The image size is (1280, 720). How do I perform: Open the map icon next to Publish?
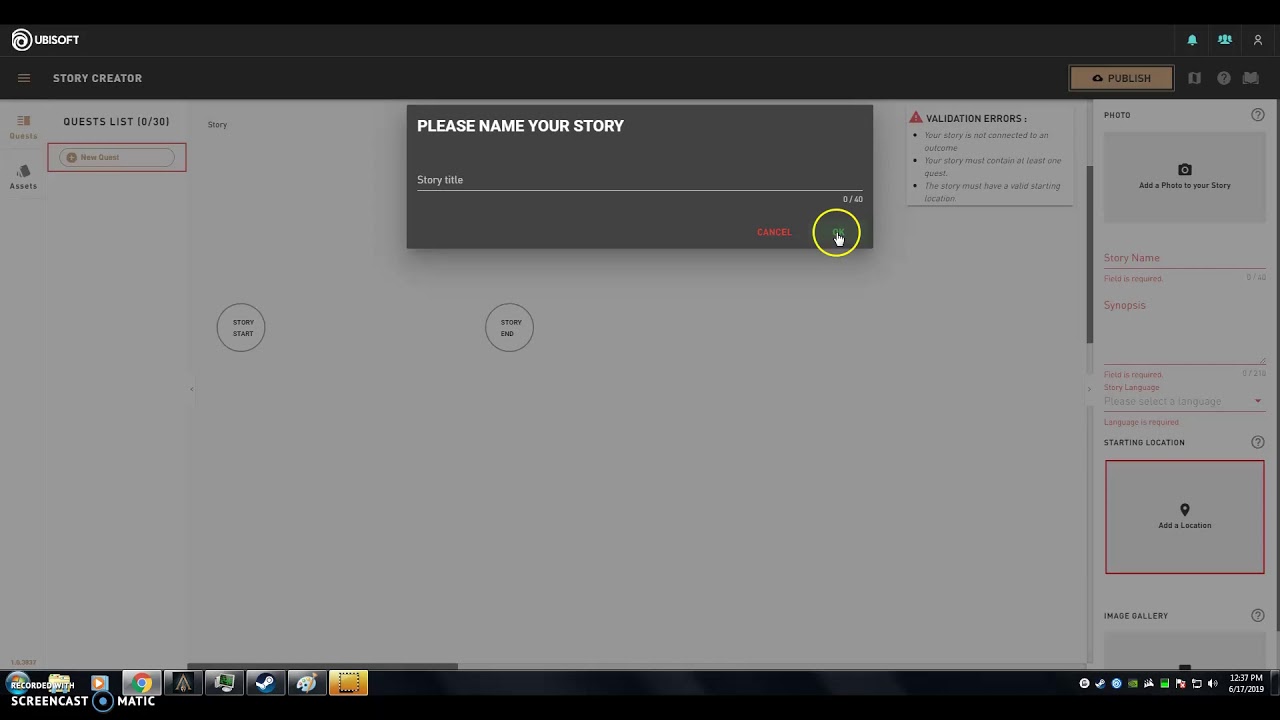(1194, 78)
